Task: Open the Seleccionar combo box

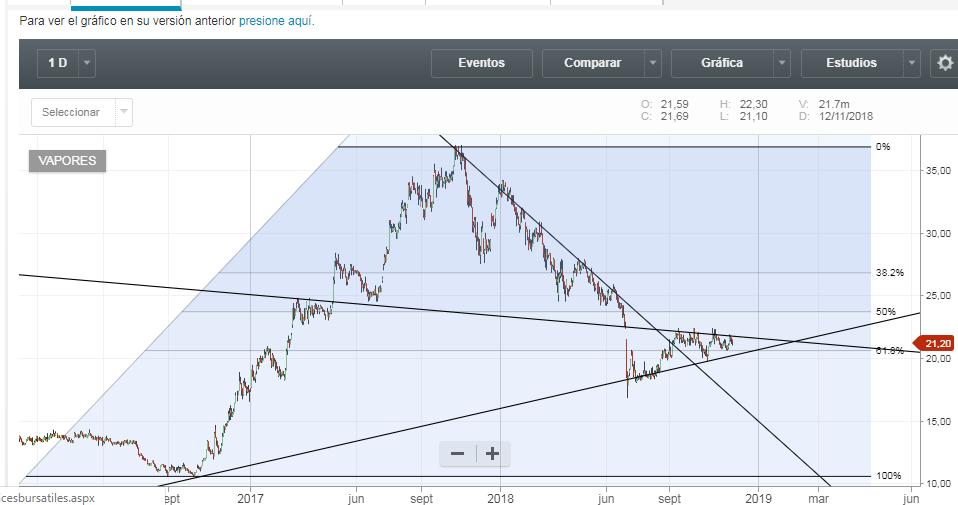Action: (x=82, y=112)
